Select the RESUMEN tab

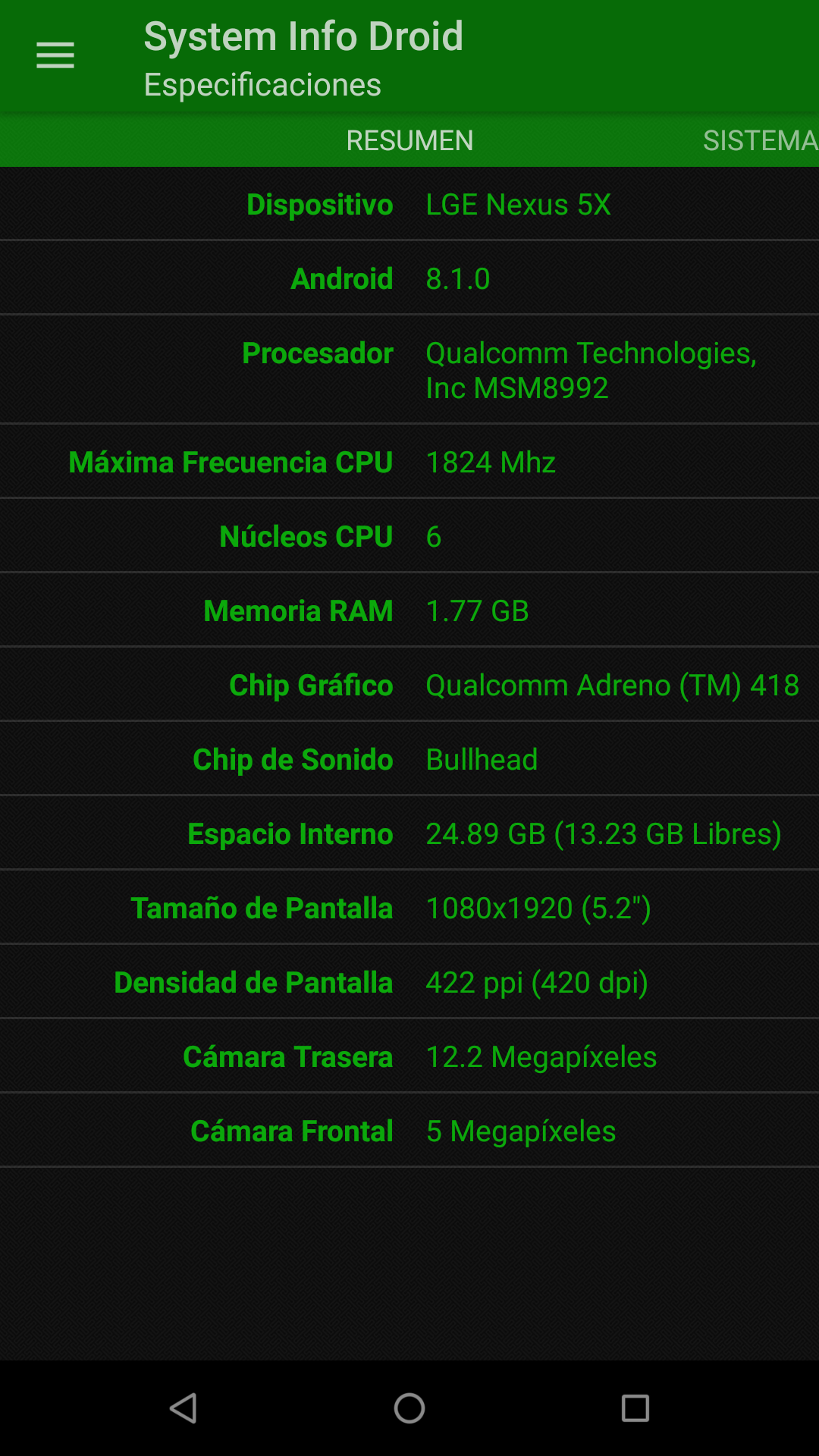tap(409, 140)
